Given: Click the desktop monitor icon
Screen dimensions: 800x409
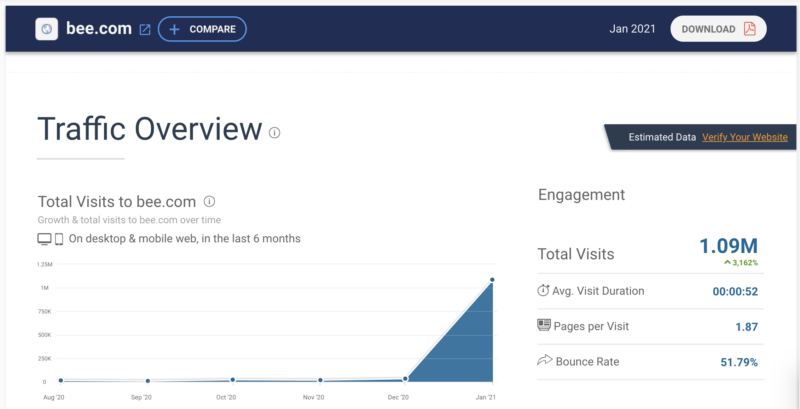Looking at the screenshot, I should point(44,239).
